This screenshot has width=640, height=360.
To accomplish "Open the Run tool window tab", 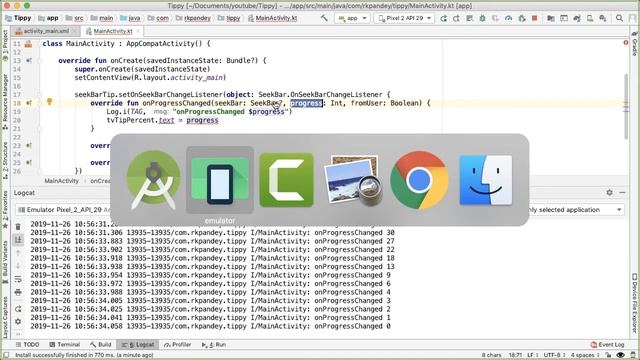I will point(214,344).
